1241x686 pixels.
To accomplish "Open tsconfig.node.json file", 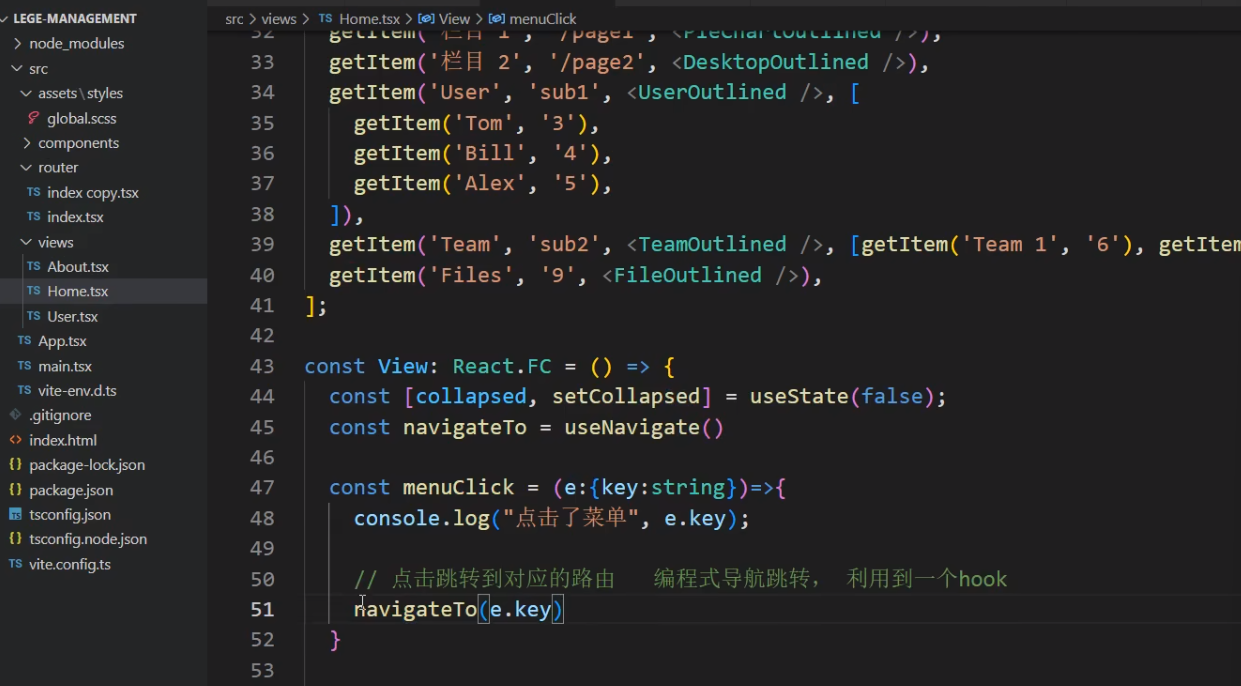I will coord(88,539).
